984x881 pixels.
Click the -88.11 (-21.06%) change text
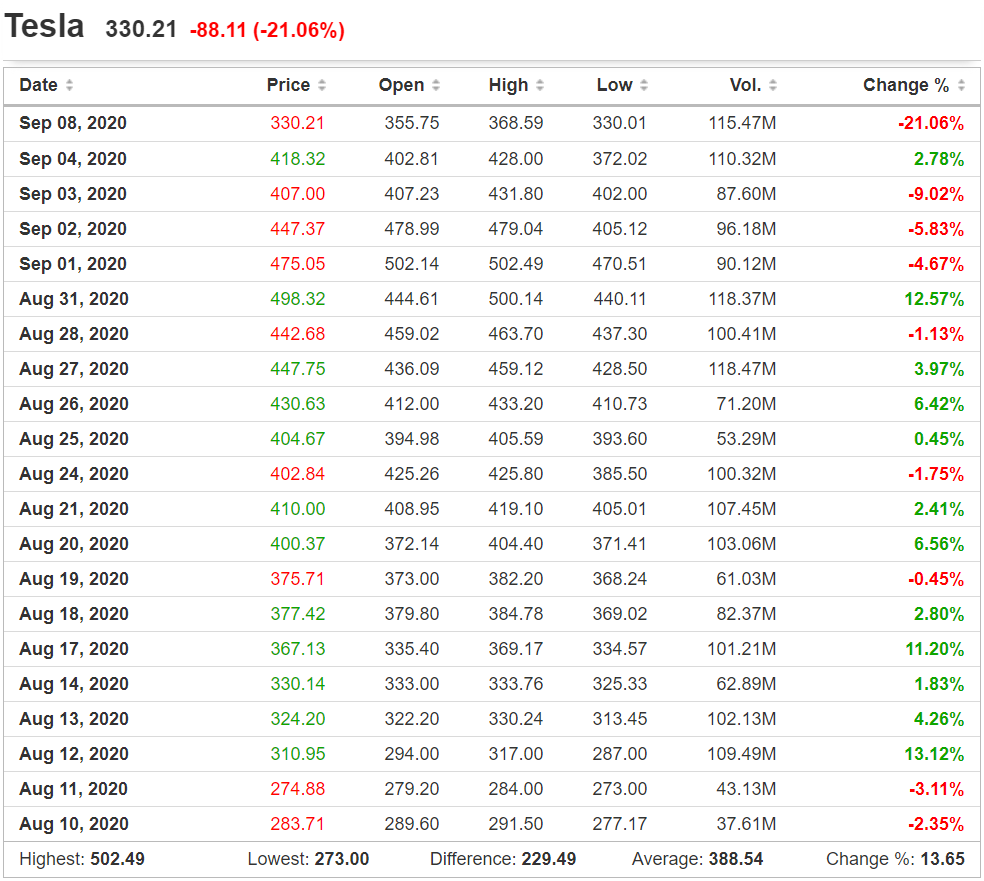pyautogui.click(x=267, y=30)
